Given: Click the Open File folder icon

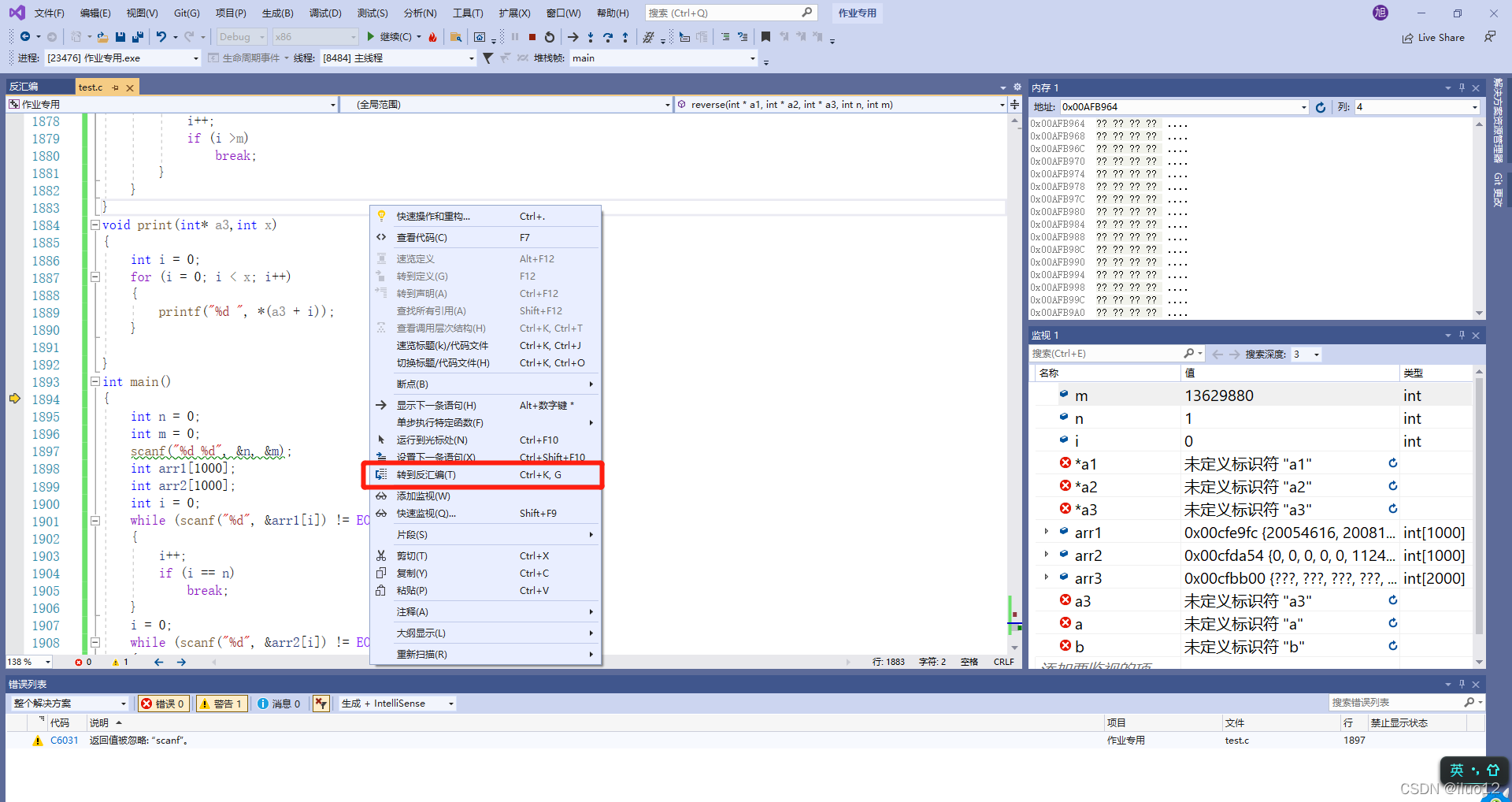Looking at the screenshot, I should pos(102,37).
